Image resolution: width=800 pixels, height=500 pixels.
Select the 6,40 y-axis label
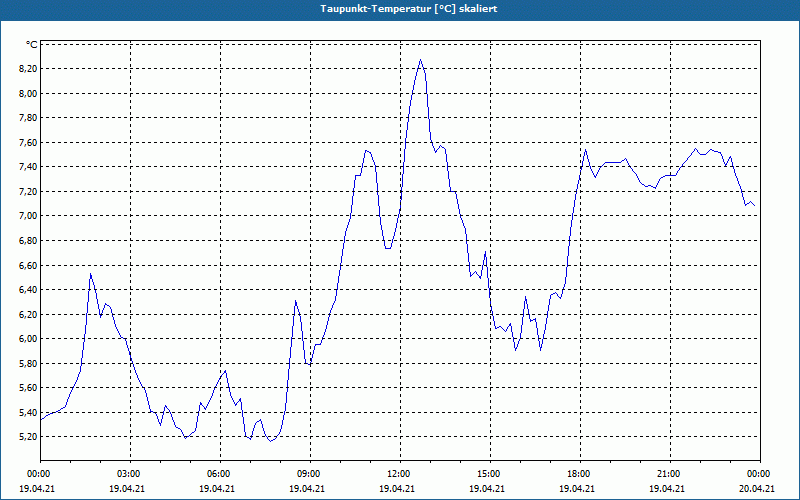[28, 290]
